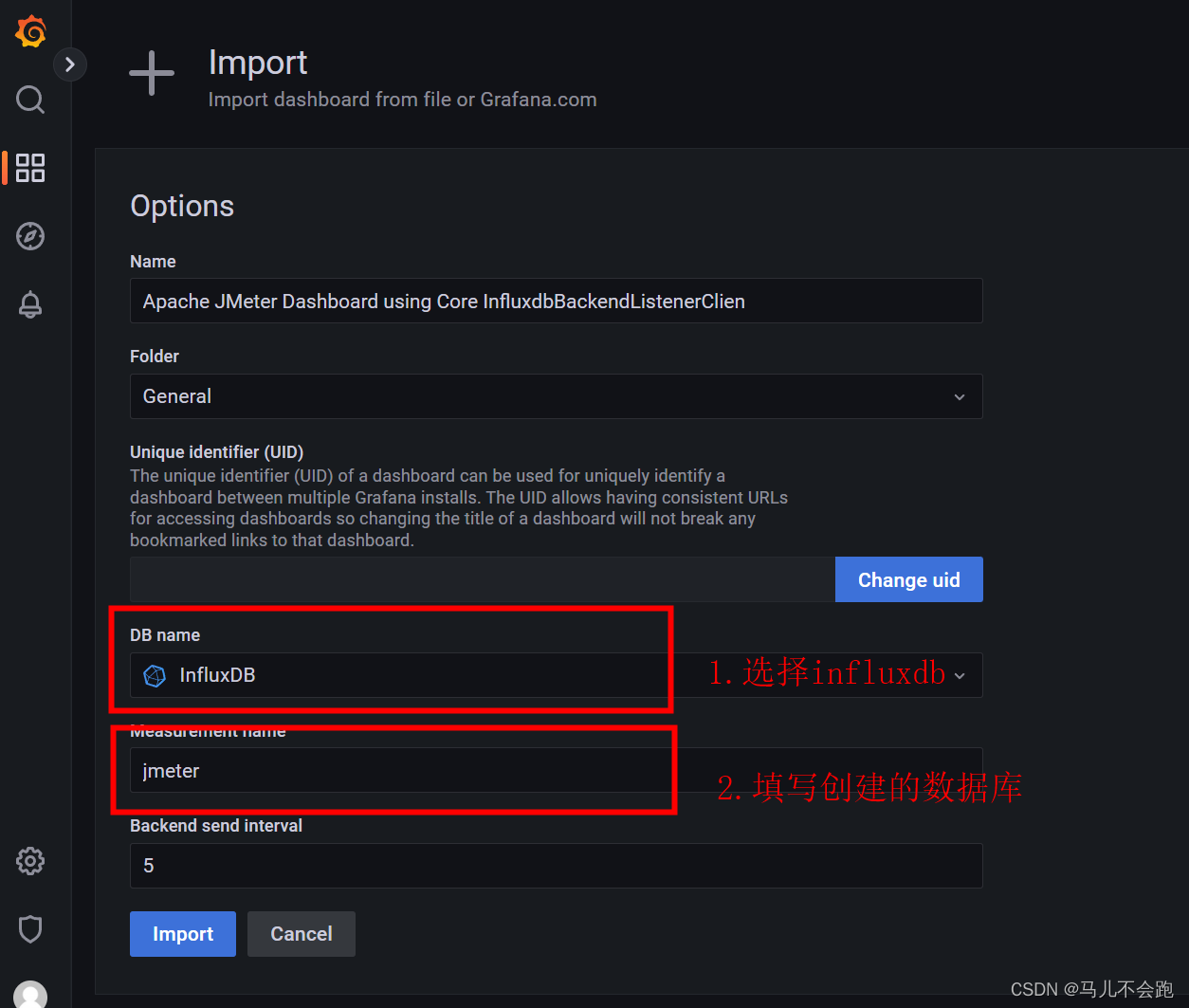The width and height of the screenshot is (1189, 1008).
Task: Click the 'Backend send interval' label
Action: 216,826
